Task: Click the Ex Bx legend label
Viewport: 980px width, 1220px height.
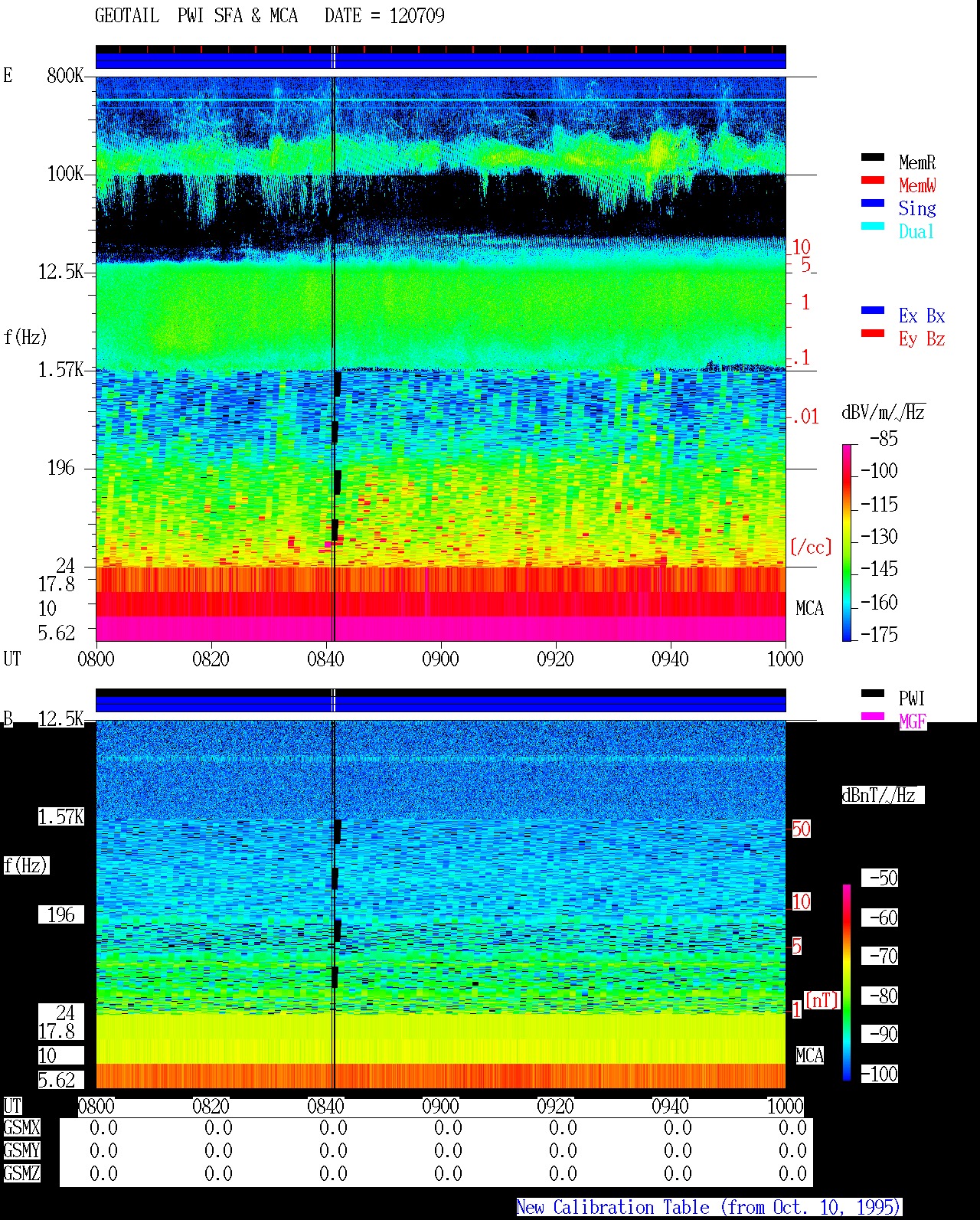Action: pyautogui.click(x=922, y=316)
